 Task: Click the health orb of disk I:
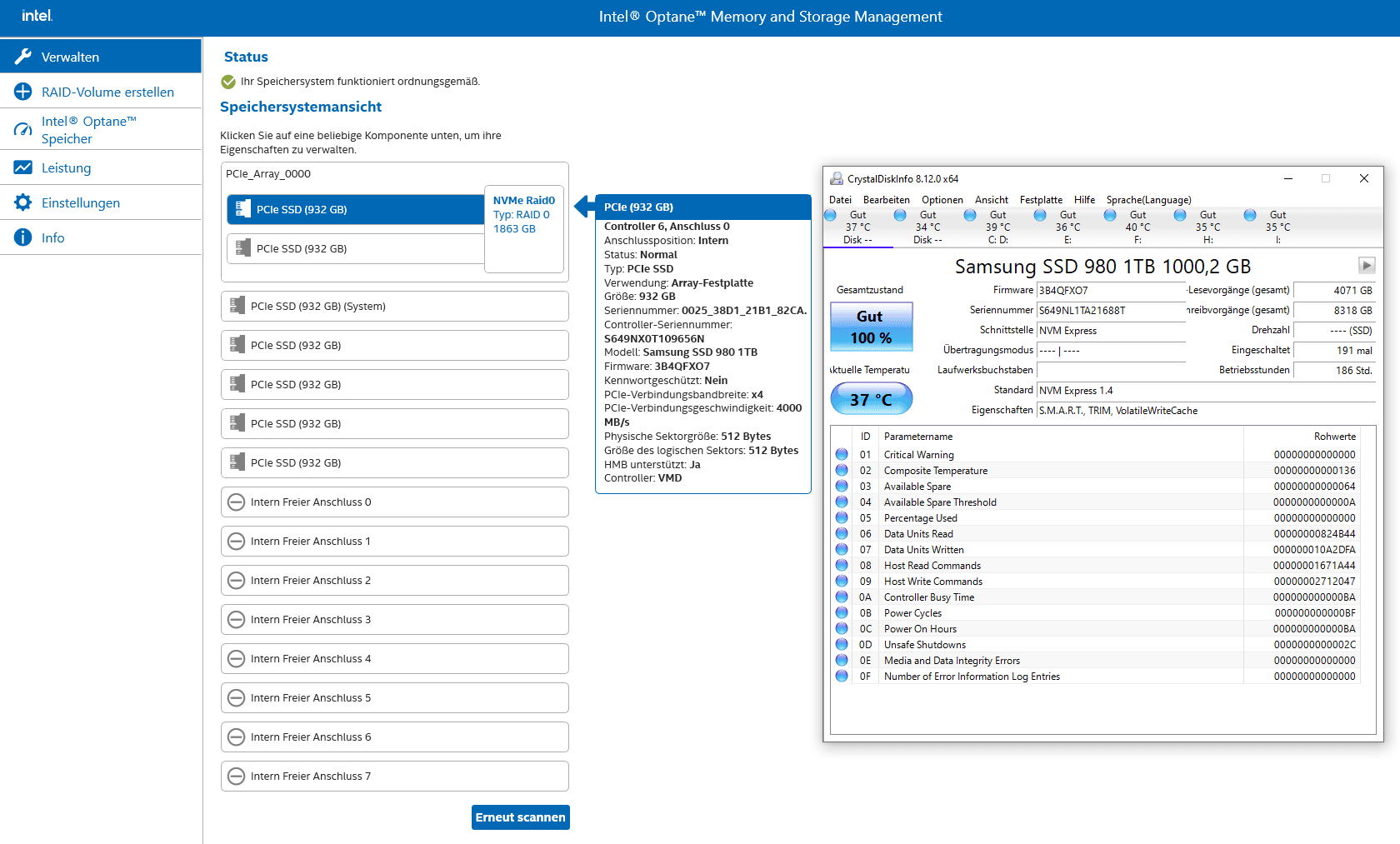1250,215
